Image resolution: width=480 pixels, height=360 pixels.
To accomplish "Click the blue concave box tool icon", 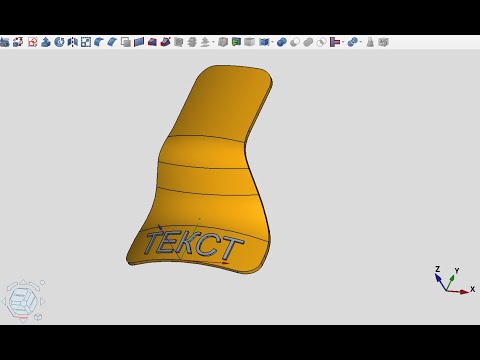I will click(264, 42).
